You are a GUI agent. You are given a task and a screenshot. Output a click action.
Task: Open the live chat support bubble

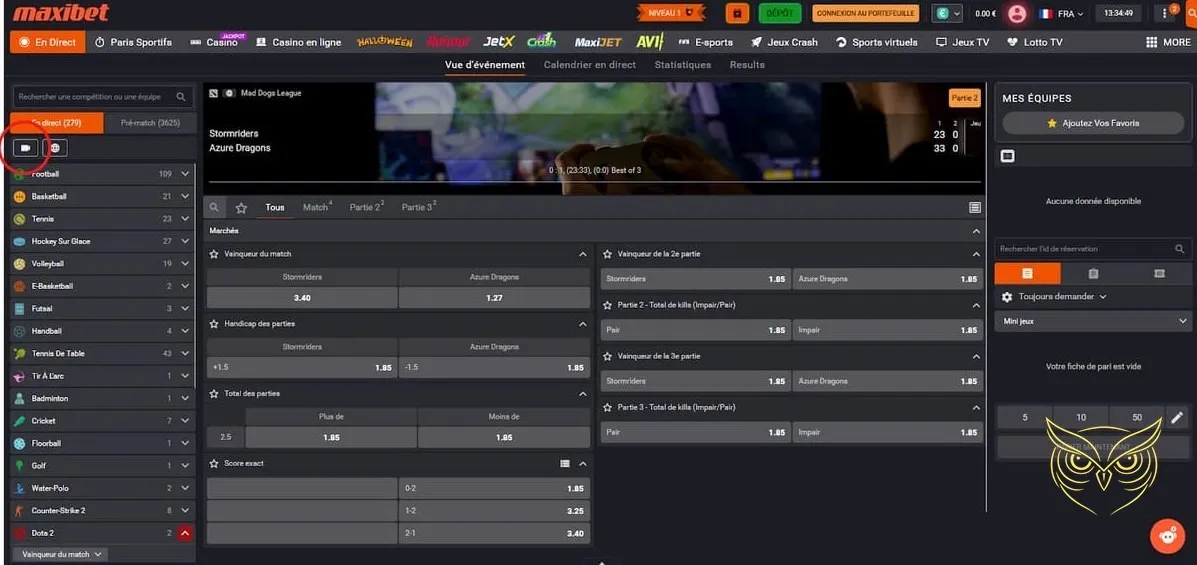(x=1167, y=535)
